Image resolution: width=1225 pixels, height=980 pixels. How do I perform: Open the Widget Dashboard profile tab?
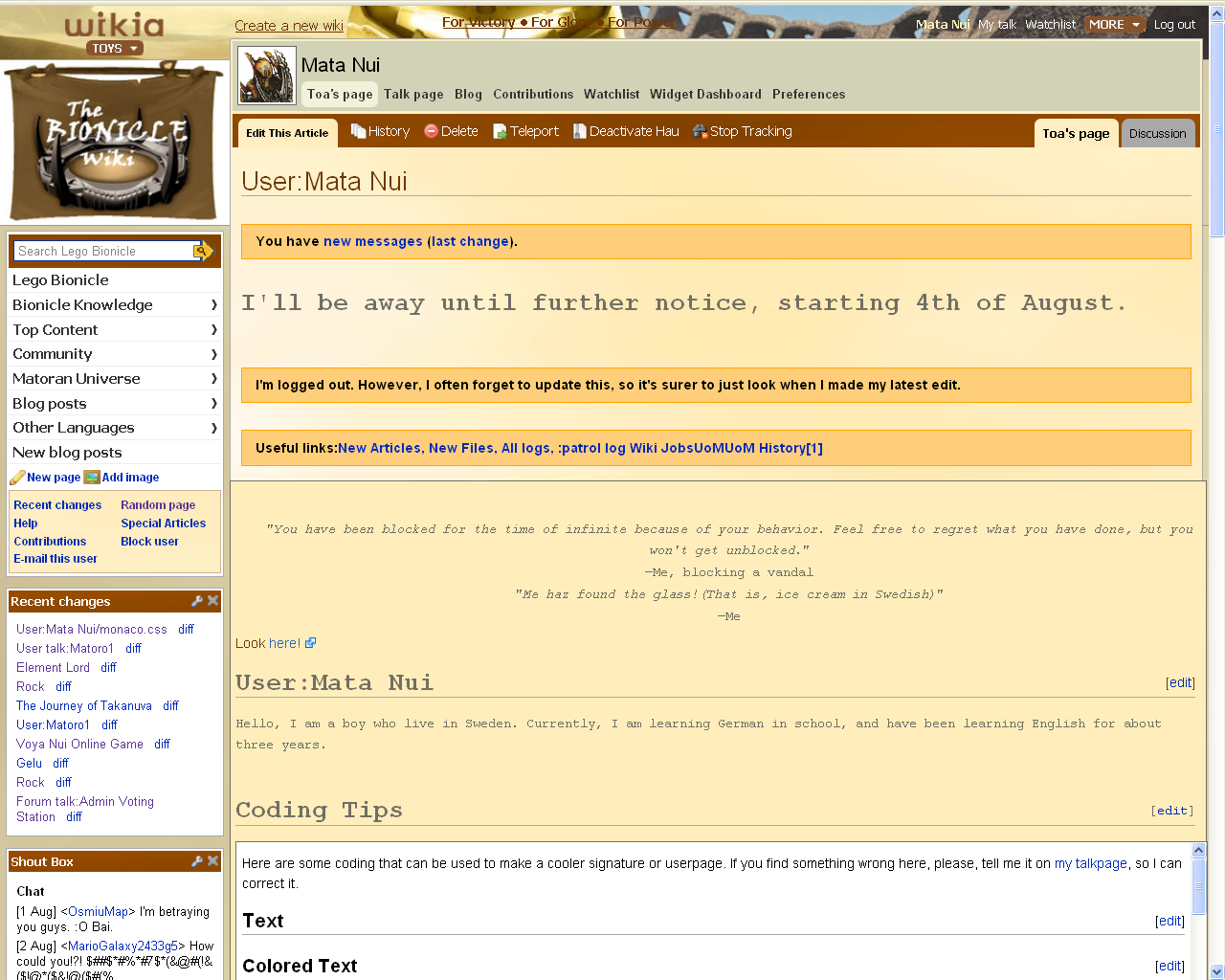pos(705,94)
